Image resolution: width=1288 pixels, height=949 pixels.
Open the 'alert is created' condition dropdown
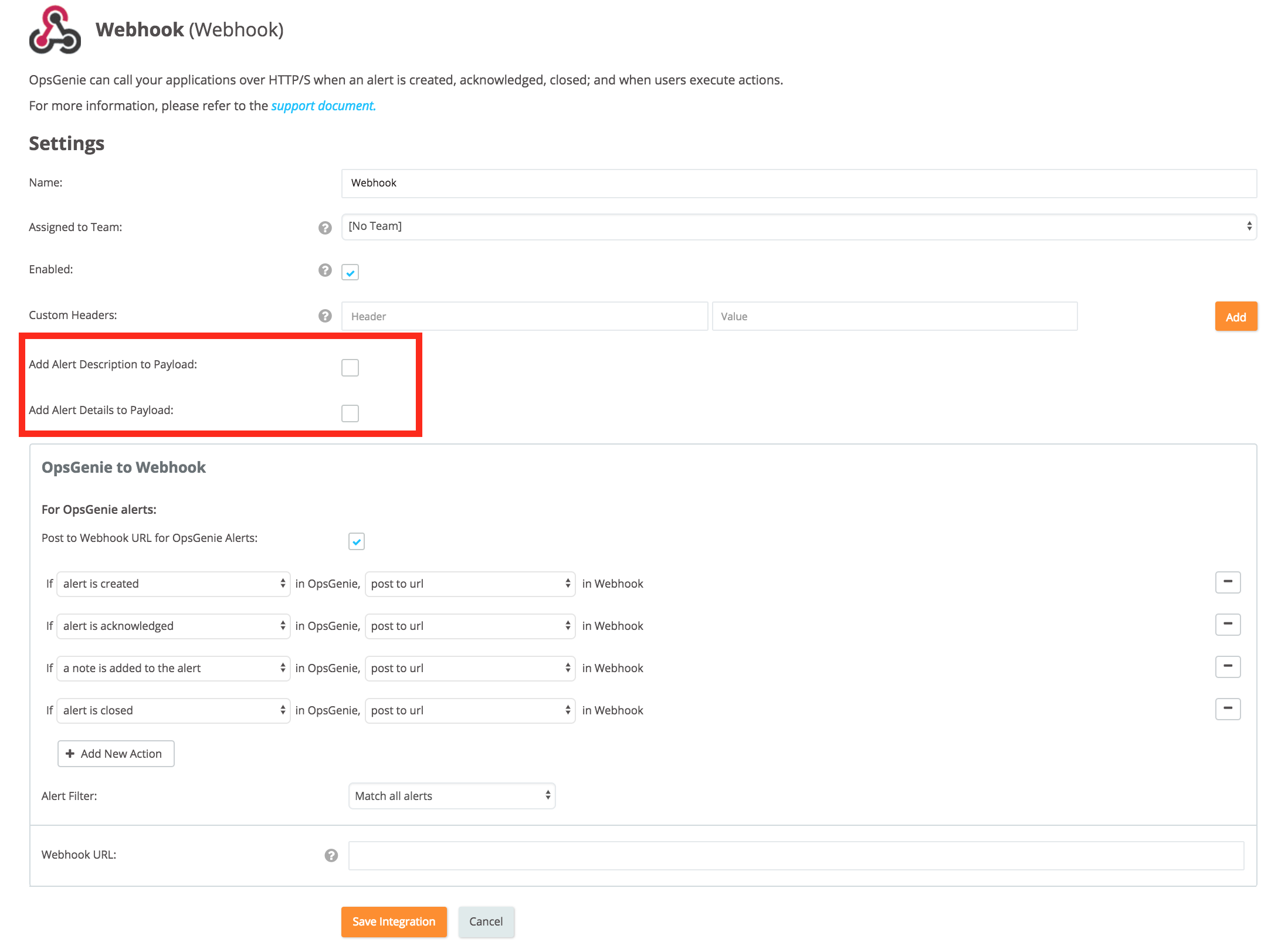[174, 584]
